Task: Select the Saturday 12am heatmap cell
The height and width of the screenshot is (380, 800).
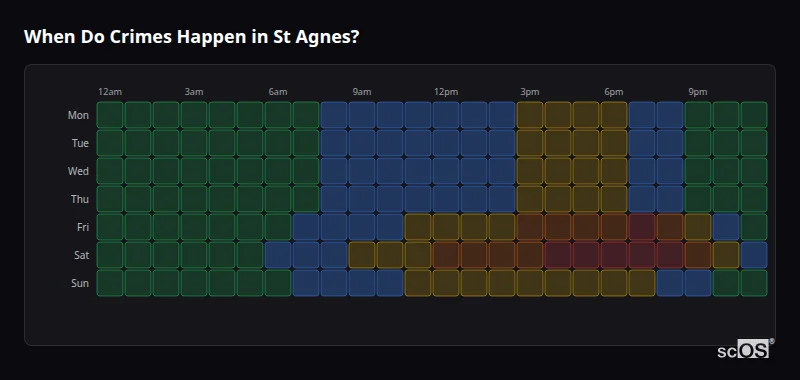Action: click(x=110, y=255)
